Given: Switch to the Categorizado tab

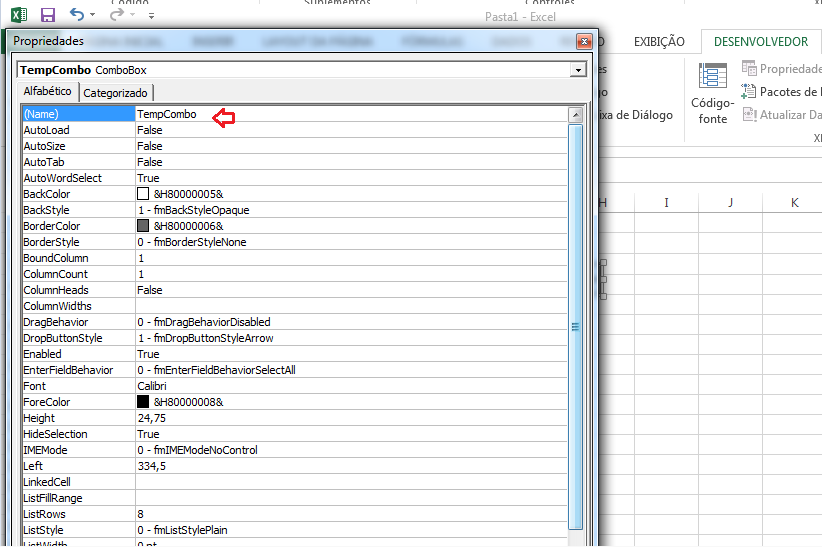Looking at the screenshot, I should [115, 93].
